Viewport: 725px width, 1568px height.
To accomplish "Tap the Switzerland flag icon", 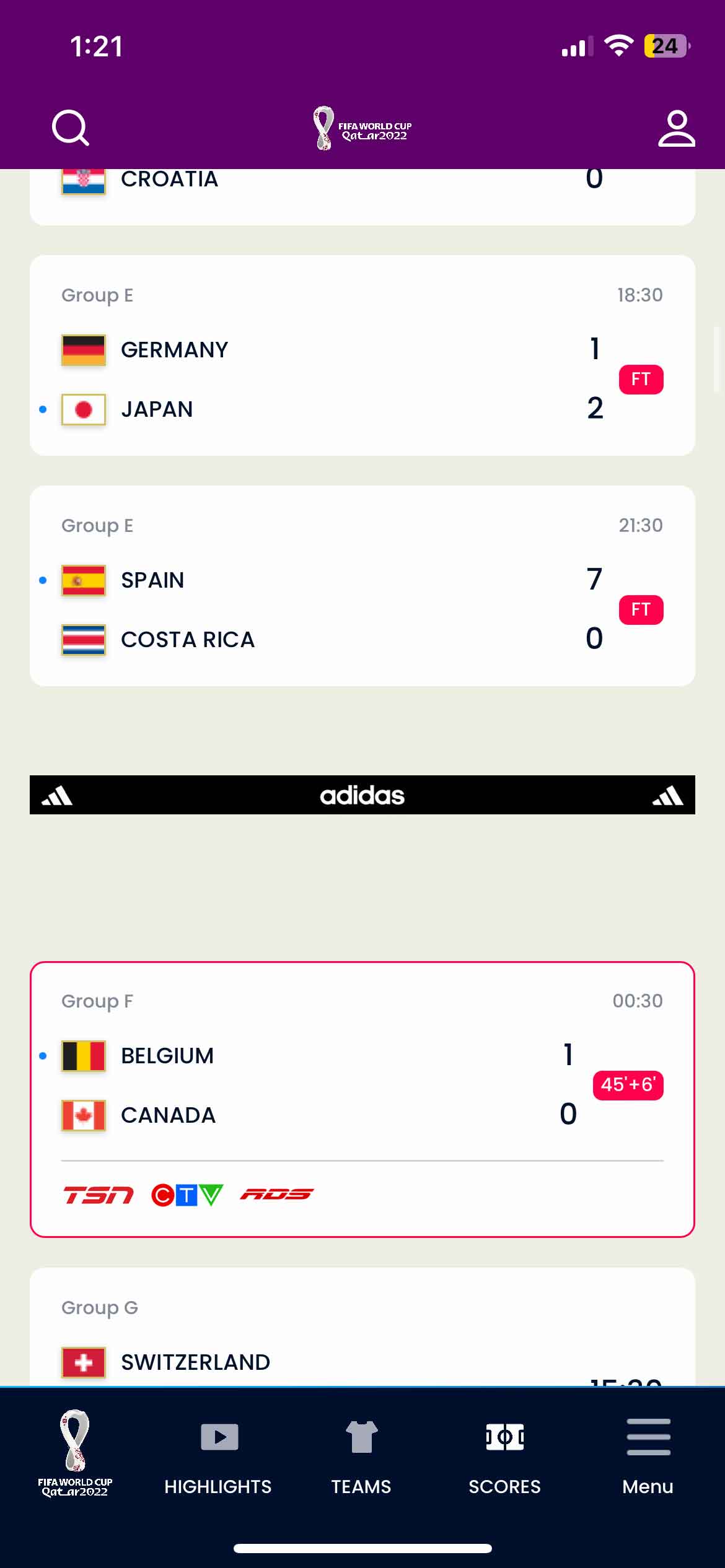I will [84, 1362].
